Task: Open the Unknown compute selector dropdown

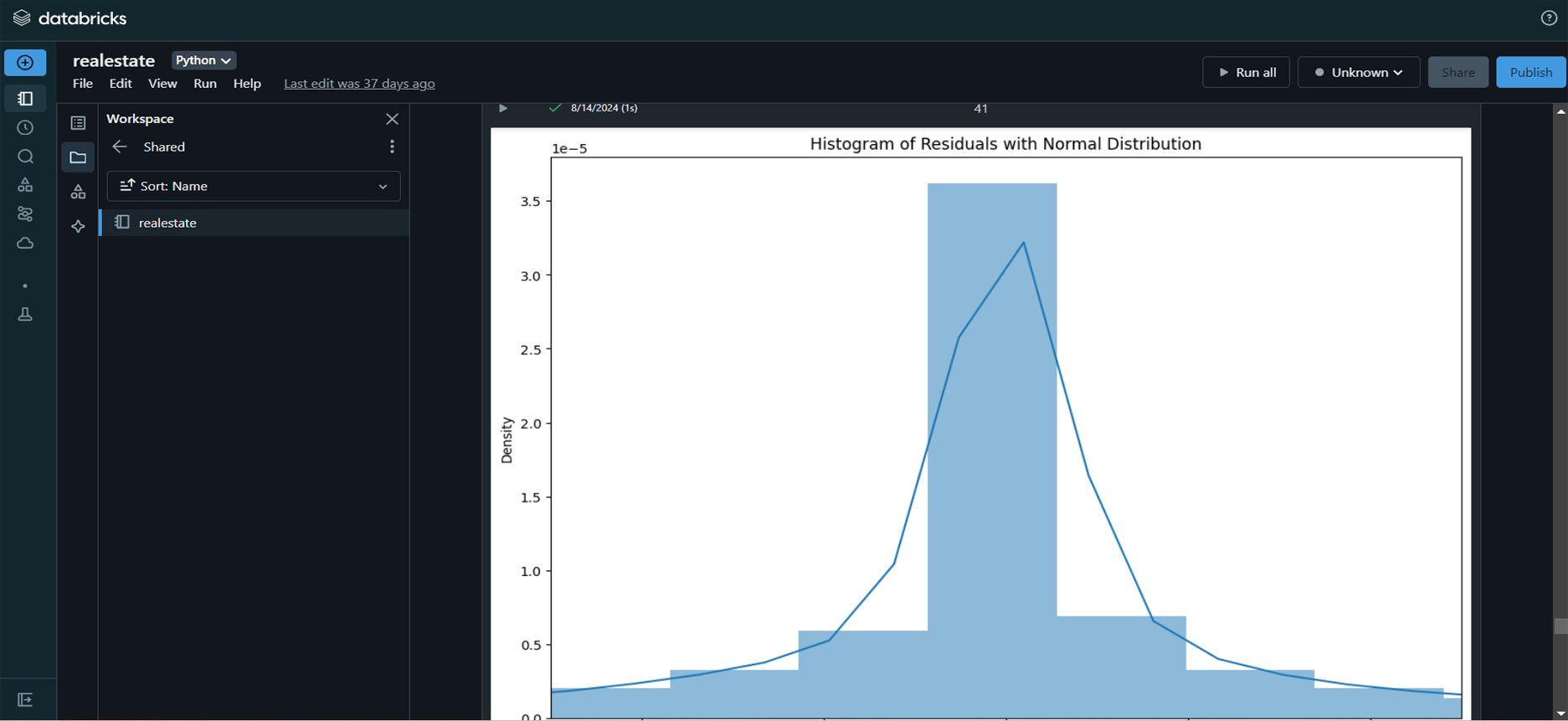Action: [1358, 72]
